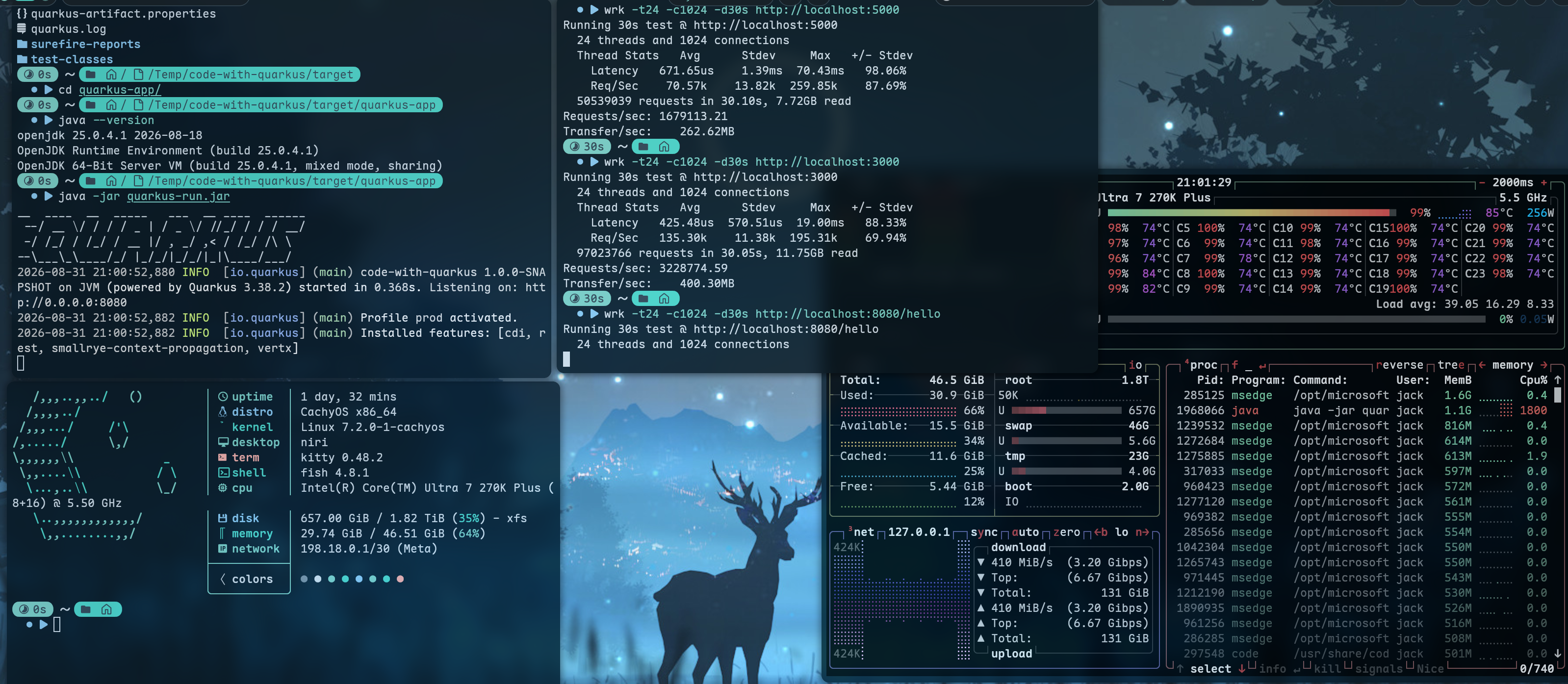Click the penguin icon beside distro
The image size is (1568, 684).
coord(223,412)
